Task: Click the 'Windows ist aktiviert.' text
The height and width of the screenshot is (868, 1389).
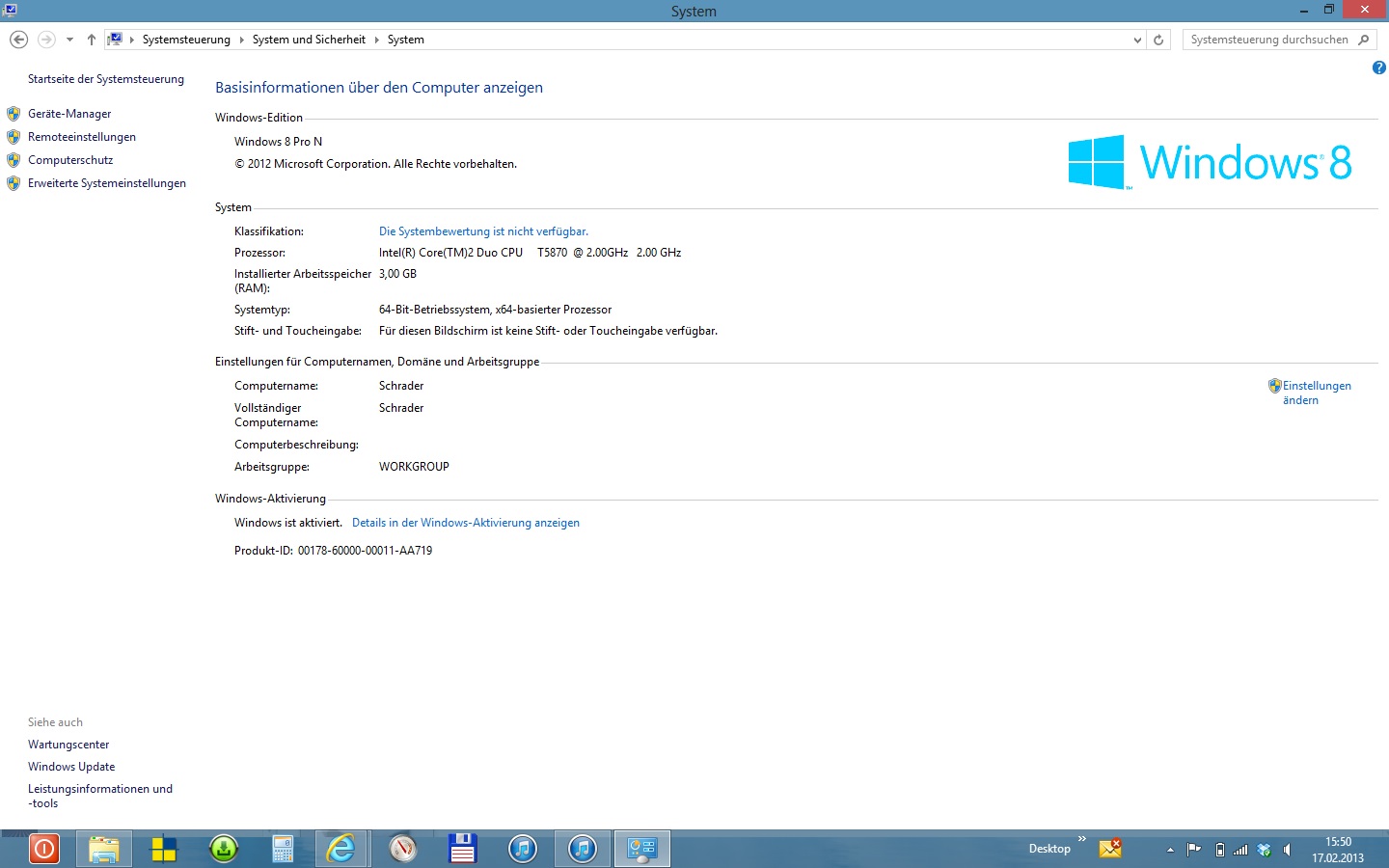Action: tap(287, 523)
